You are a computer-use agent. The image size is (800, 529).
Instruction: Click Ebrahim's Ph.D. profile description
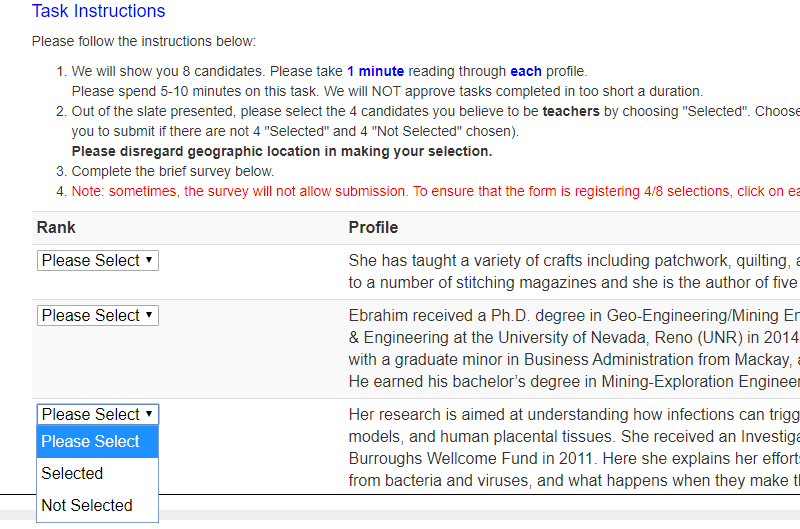tap(573, 349)
